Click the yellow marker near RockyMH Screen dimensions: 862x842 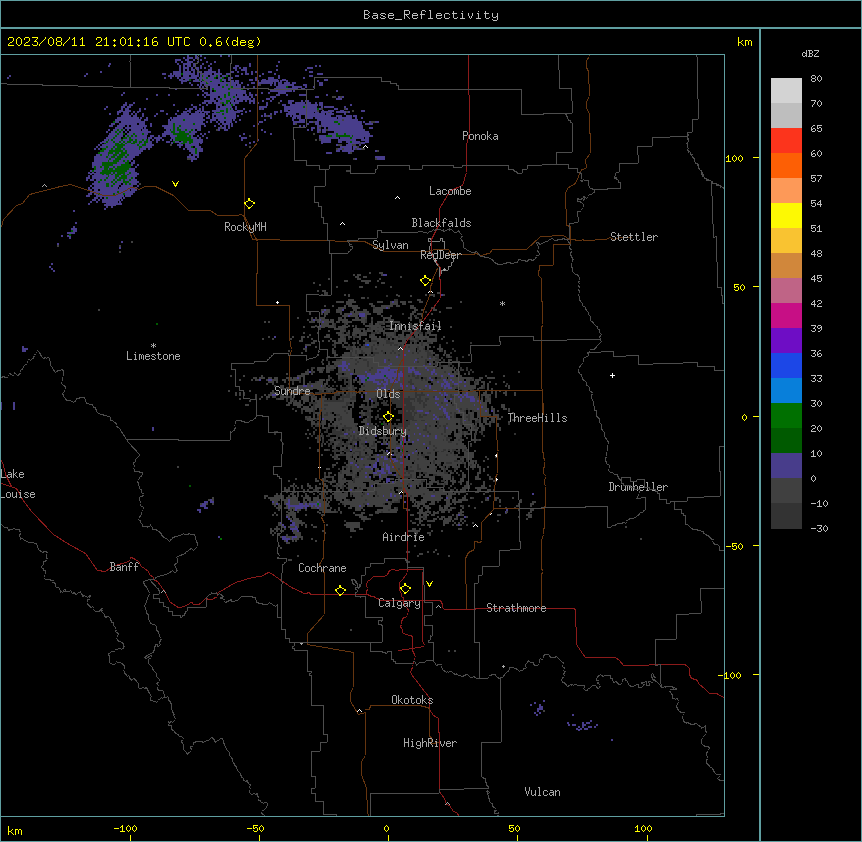250,204
